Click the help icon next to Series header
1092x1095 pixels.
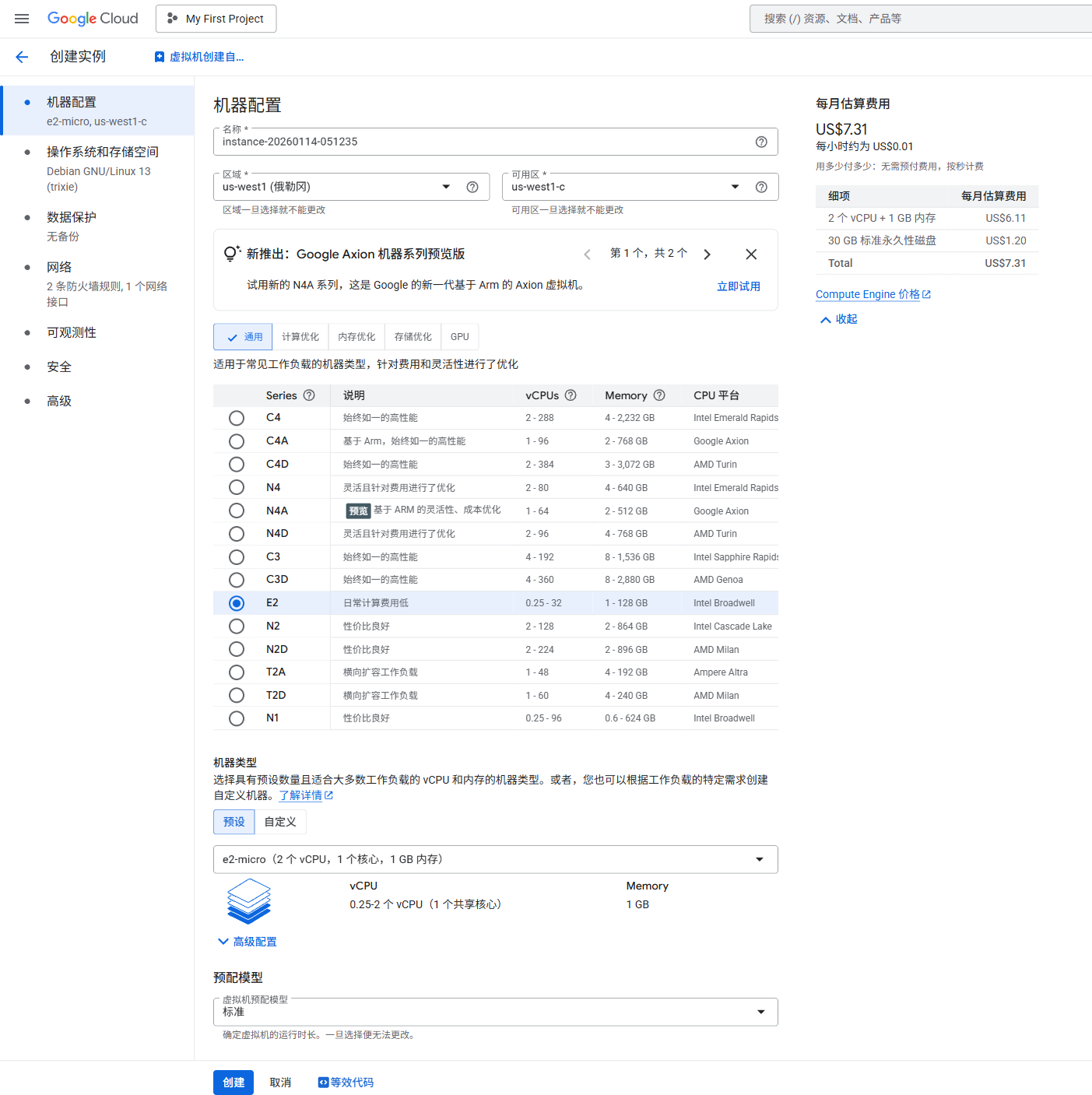coord(309,395)
